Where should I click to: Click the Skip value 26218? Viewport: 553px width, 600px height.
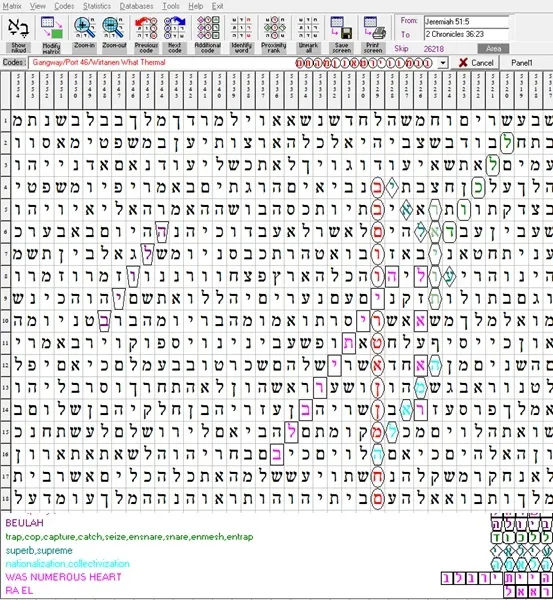click(434, 49)
